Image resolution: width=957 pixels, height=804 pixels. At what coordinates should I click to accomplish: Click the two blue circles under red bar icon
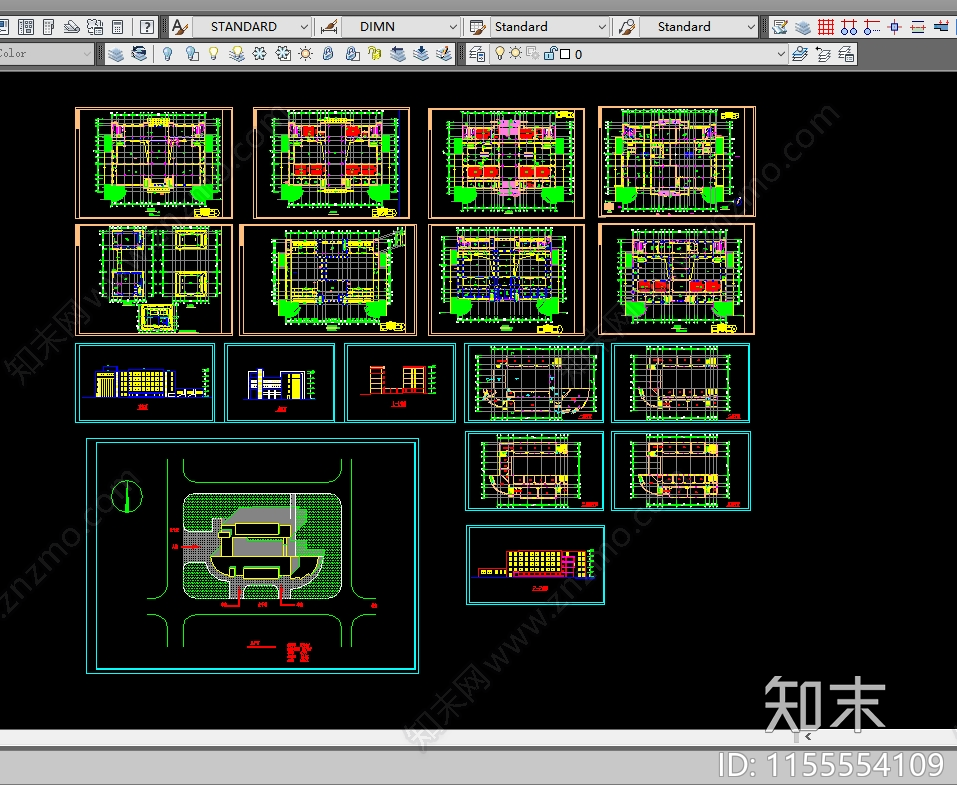click(848, 27)
